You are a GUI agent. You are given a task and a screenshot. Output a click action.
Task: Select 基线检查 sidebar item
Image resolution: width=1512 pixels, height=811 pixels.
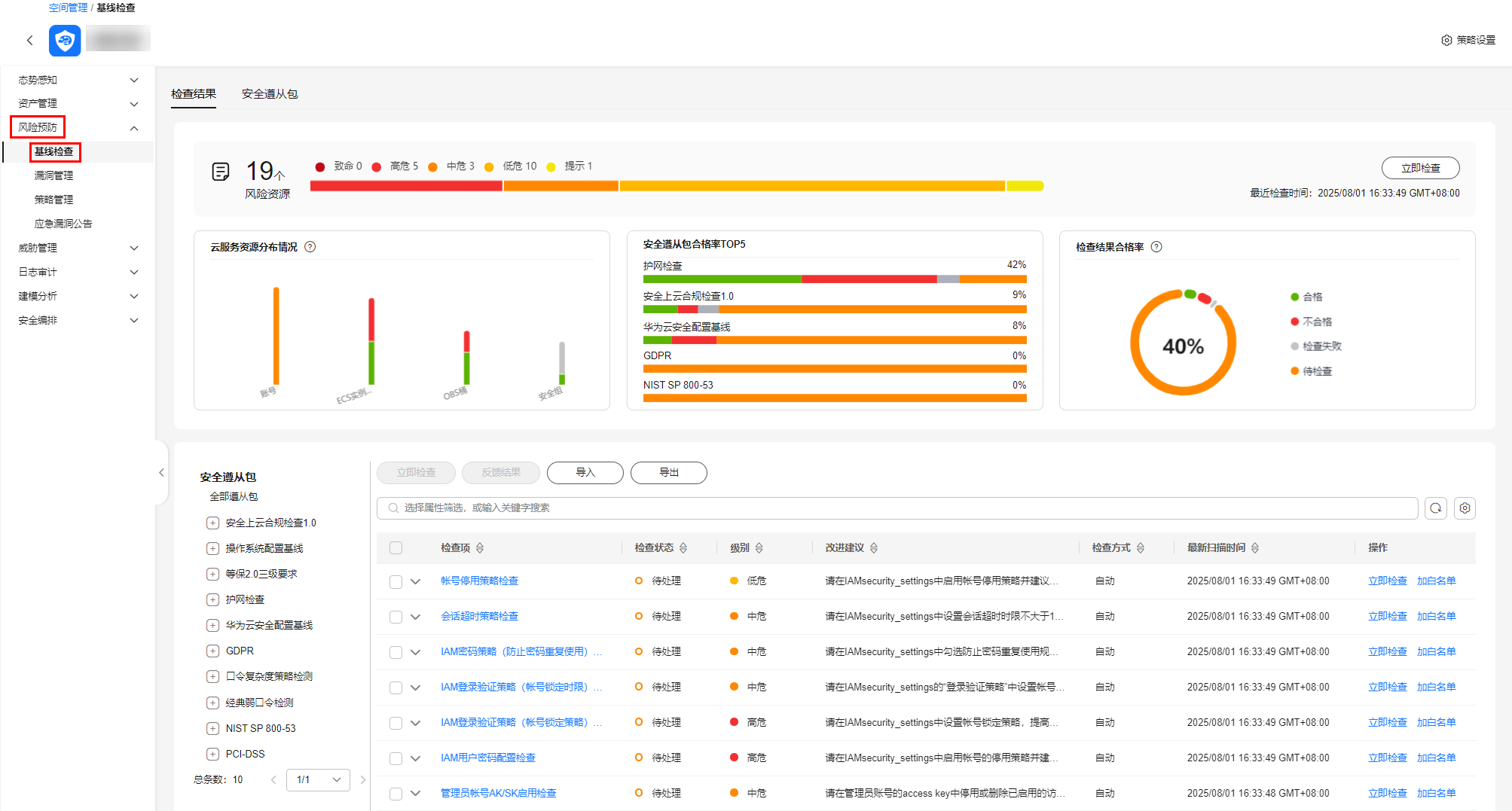(x=54, y=151)
